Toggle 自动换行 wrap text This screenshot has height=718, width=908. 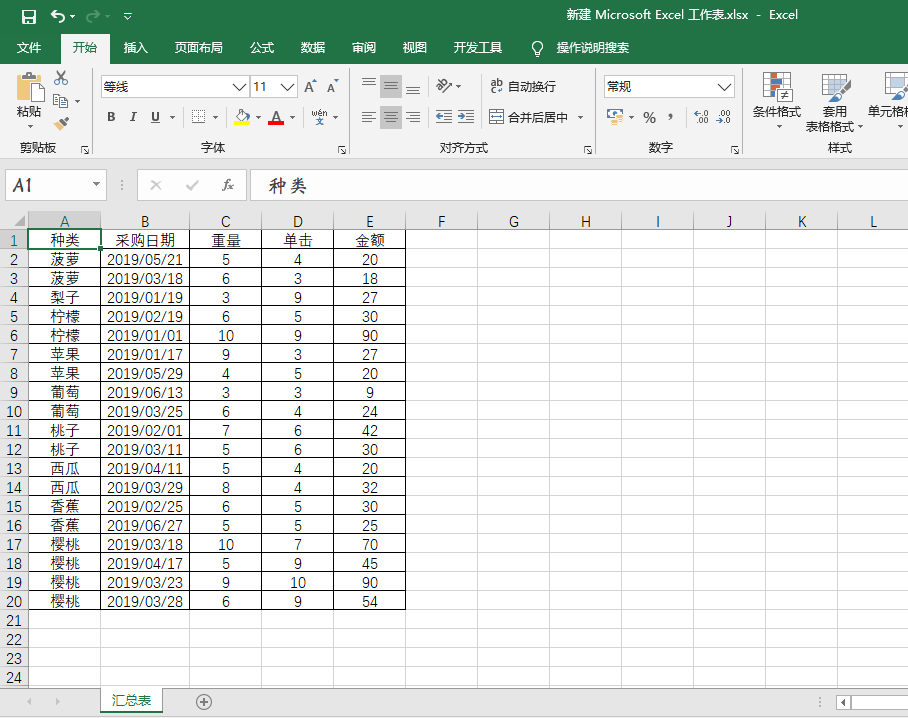click(x=523, y=86)
